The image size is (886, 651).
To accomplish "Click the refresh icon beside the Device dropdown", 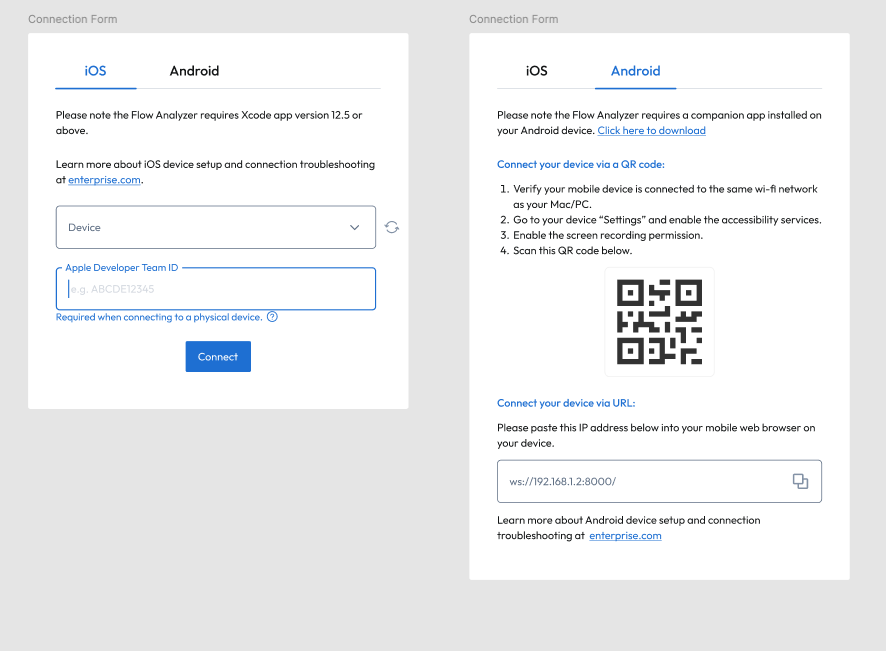I will [391, 227].
